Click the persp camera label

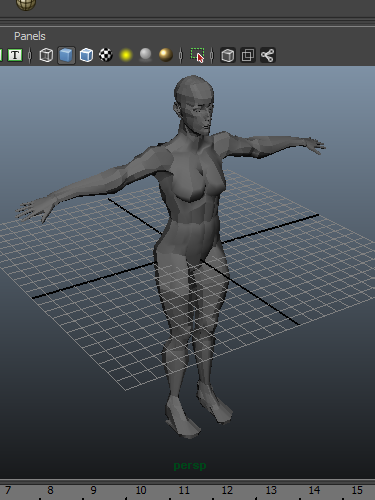coord(190,466)
